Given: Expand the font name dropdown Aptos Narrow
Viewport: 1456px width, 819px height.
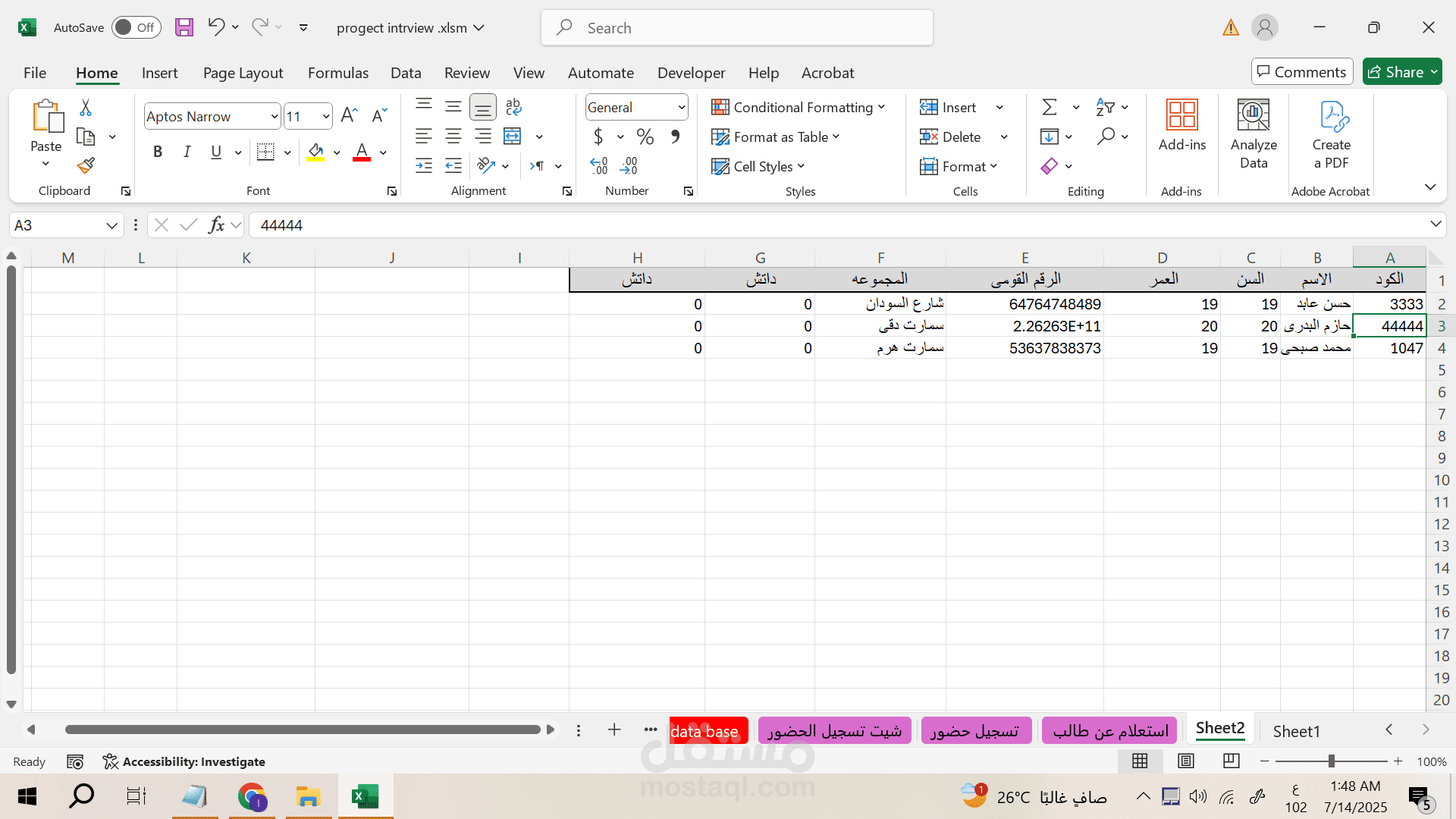Looking at the screenshot, I should (x=275, y=116).
